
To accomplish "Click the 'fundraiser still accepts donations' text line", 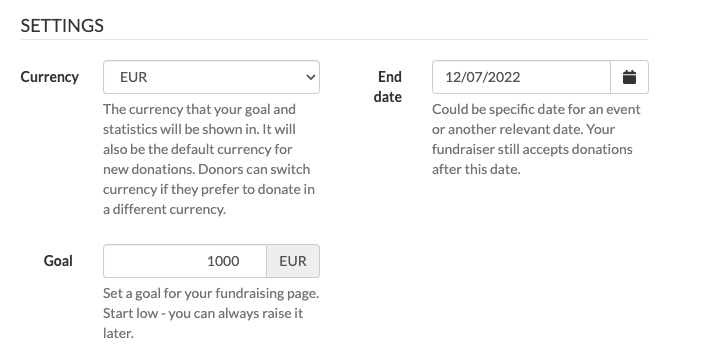I will pos(532,149).
